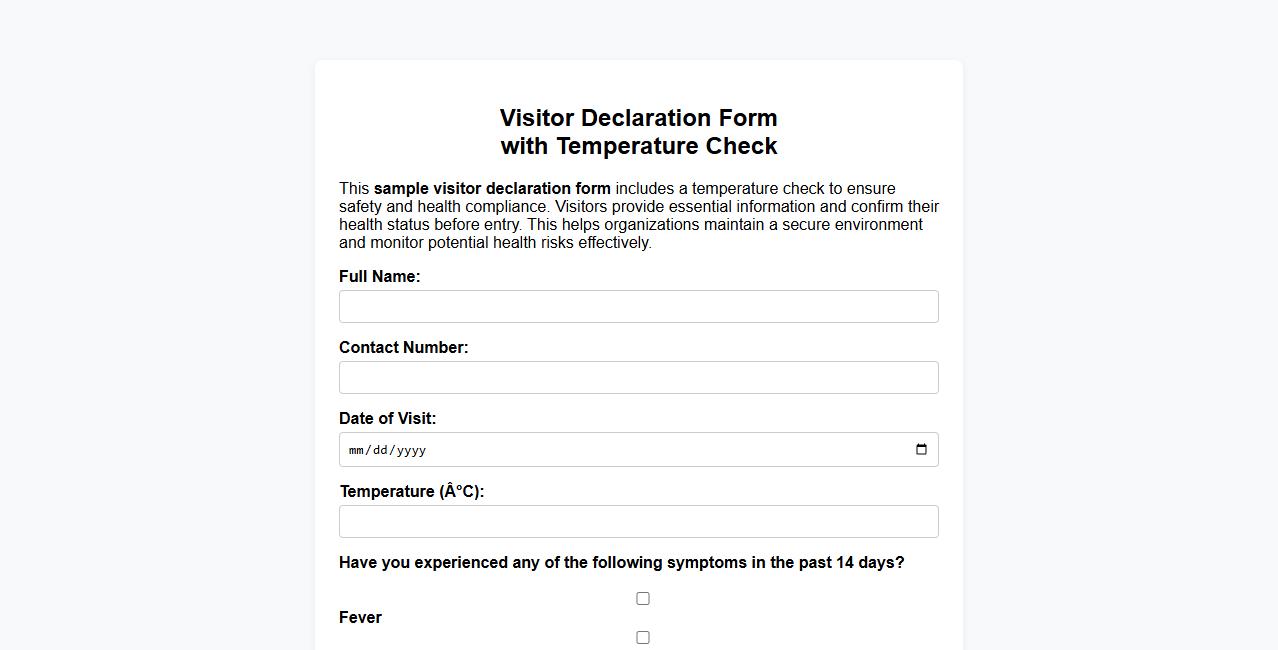
Task: Click the Full Name input field
Action: [x=638, y=306]
